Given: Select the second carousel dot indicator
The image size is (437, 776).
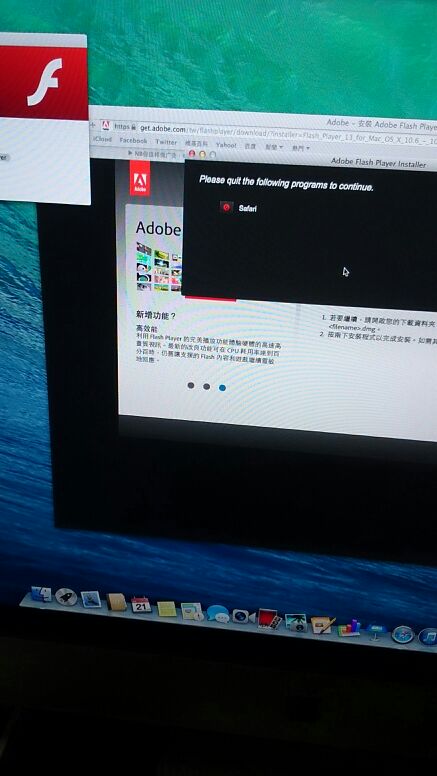Looking at the screenshot, I should pyautogui.click(x=206, y=387).
